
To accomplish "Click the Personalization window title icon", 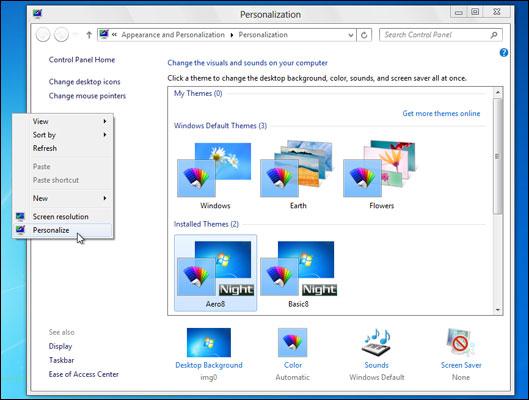I will coord(37,14).
